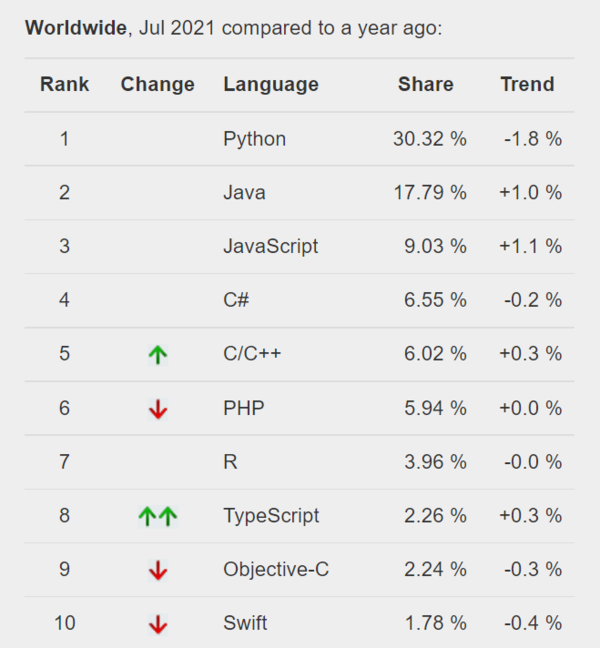Select the Java language entry
Viewport: 600px width, 648px height.
[x=244, y=192]
